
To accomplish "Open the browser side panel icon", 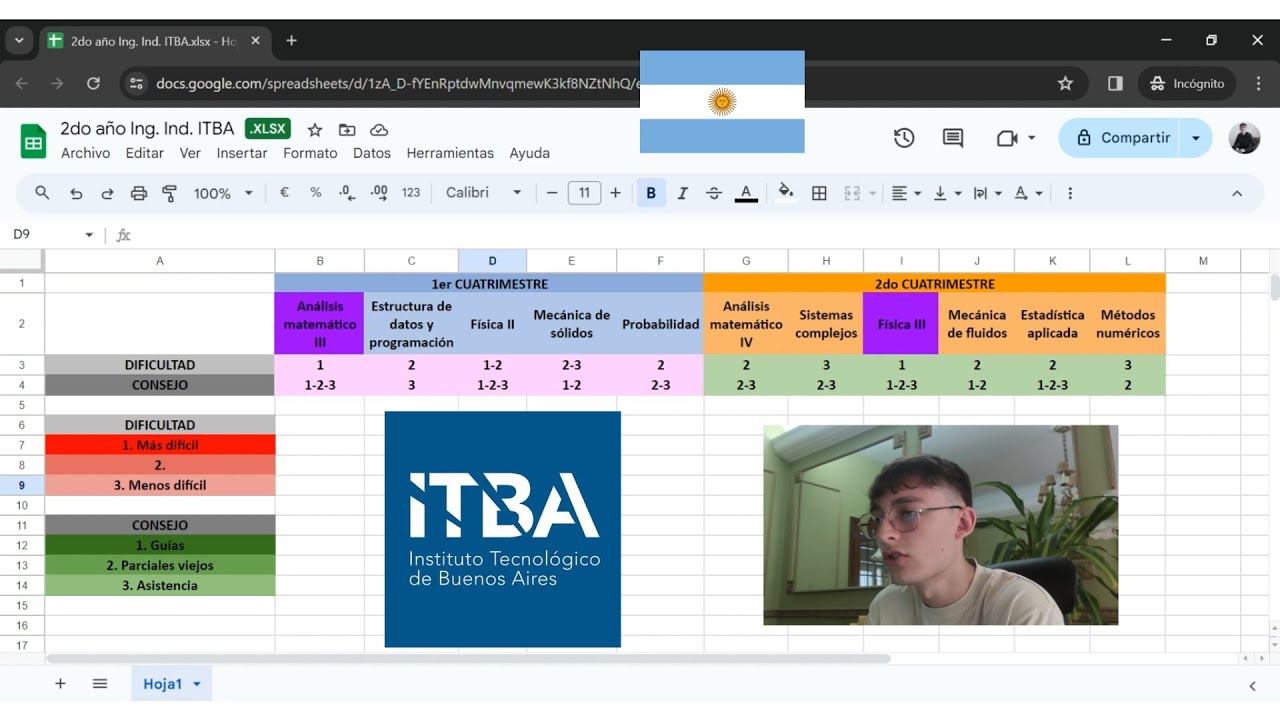I will pos(1115,84).
